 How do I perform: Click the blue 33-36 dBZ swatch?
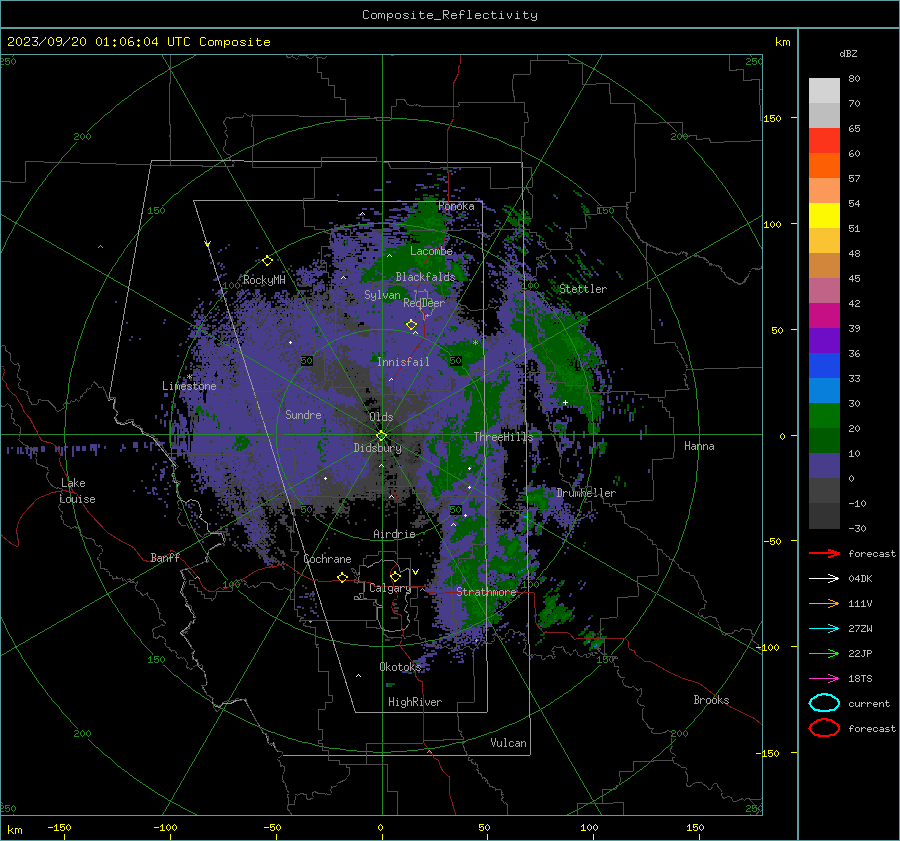click(824, 366)
